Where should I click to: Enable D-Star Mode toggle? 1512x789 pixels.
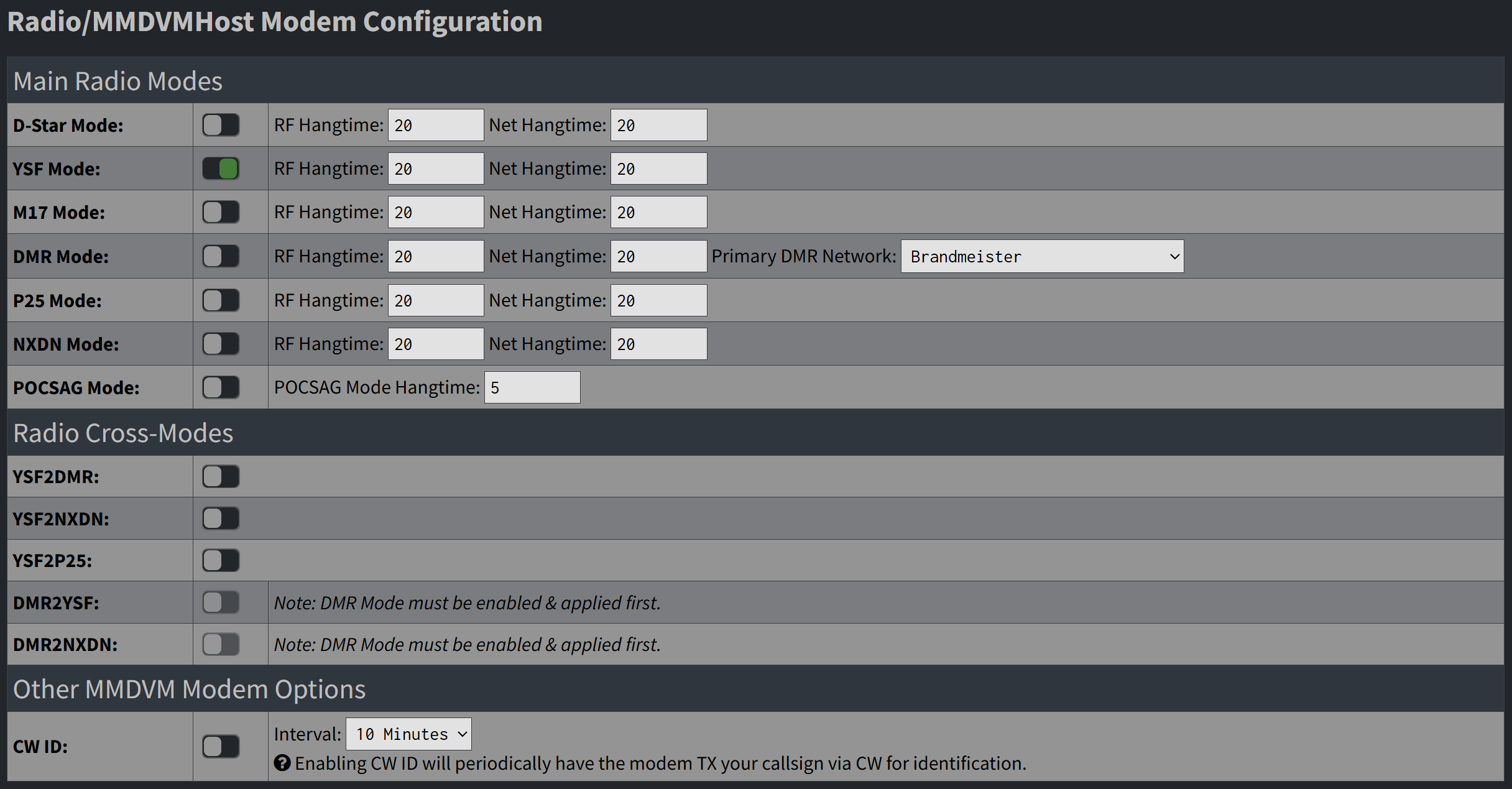pos(221,124)
